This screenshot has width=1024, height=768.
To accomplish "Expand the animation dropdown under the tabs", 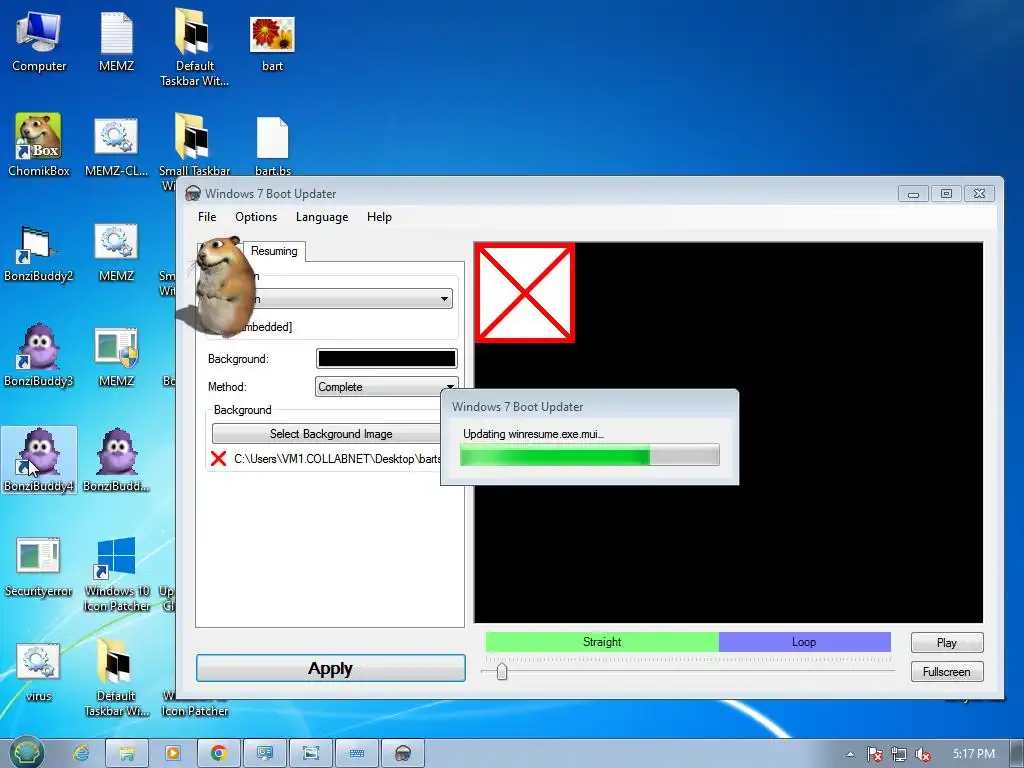I will click(444, 299).
